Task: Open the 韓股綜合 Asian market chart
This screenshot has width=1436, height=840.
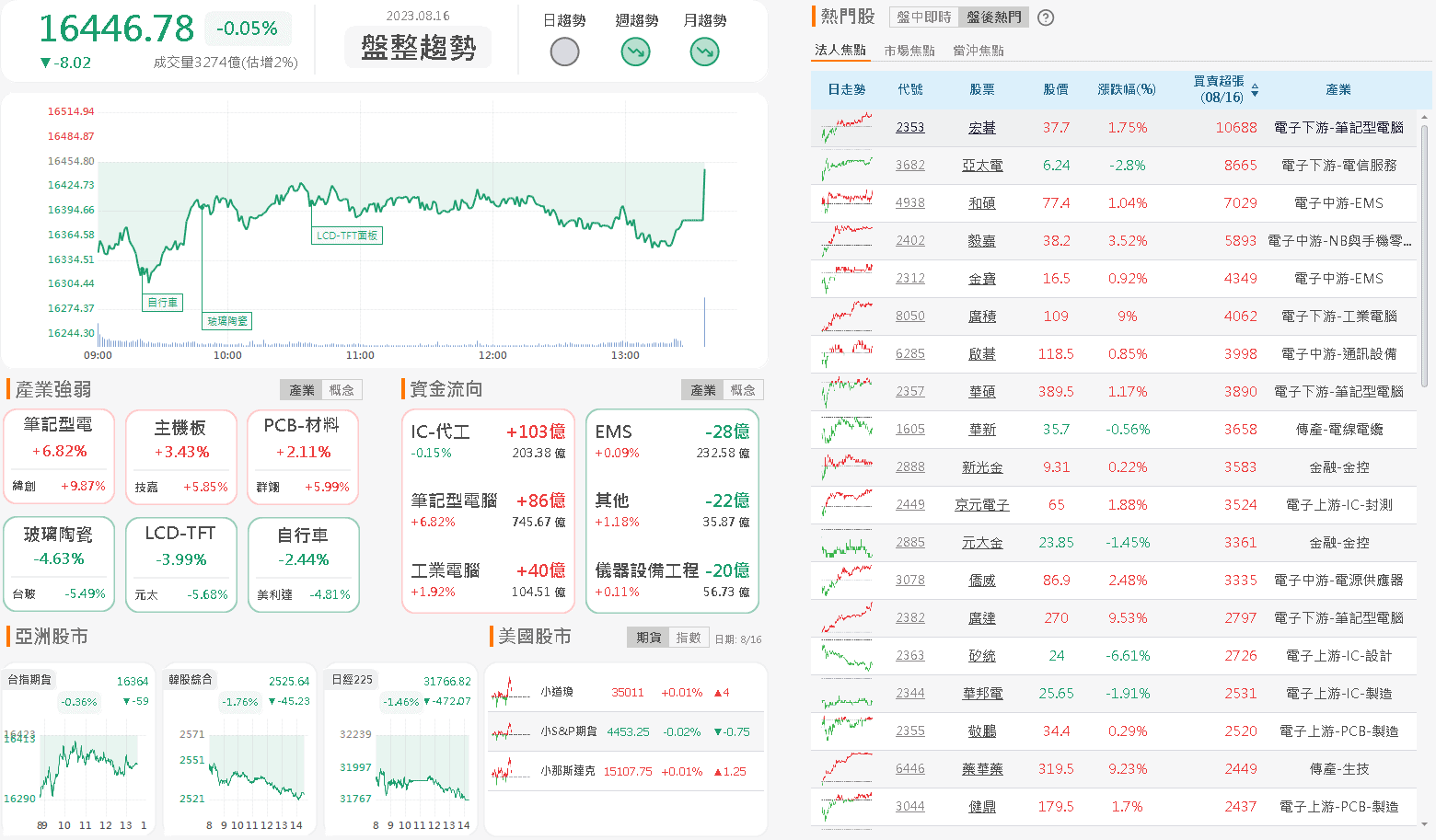Action: point(239,749)
